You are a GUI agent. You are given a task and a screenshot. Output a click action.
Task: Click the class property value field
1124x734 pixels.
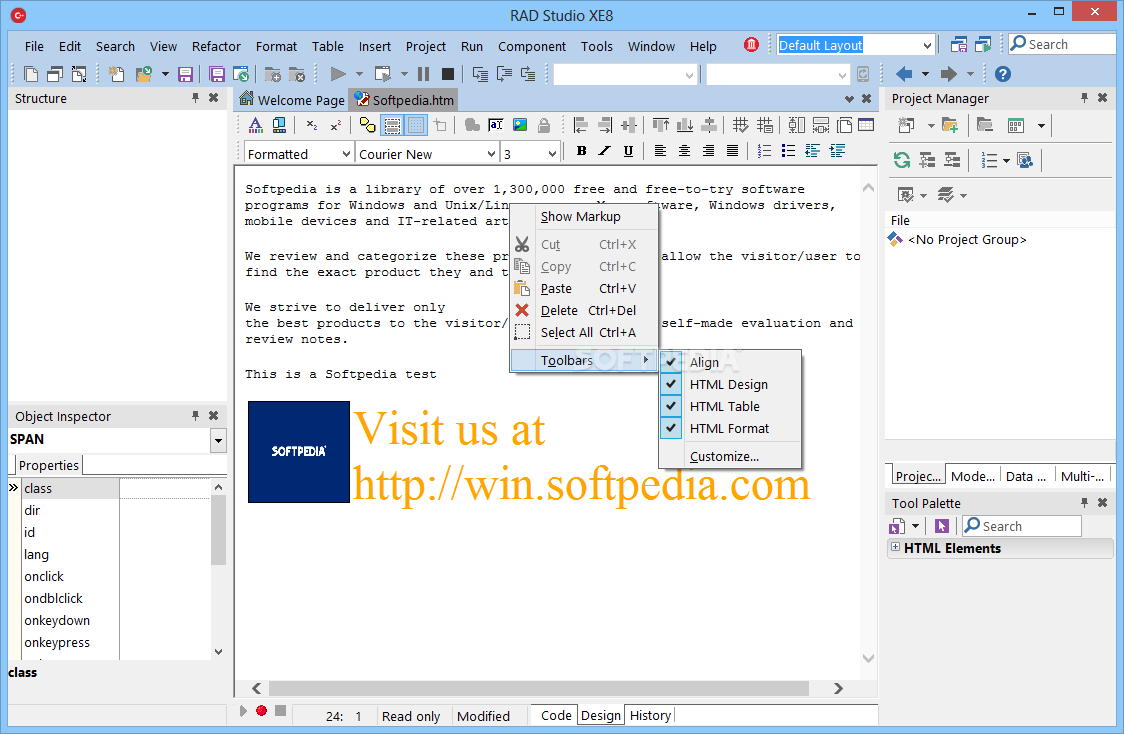[x=165, y=488]
